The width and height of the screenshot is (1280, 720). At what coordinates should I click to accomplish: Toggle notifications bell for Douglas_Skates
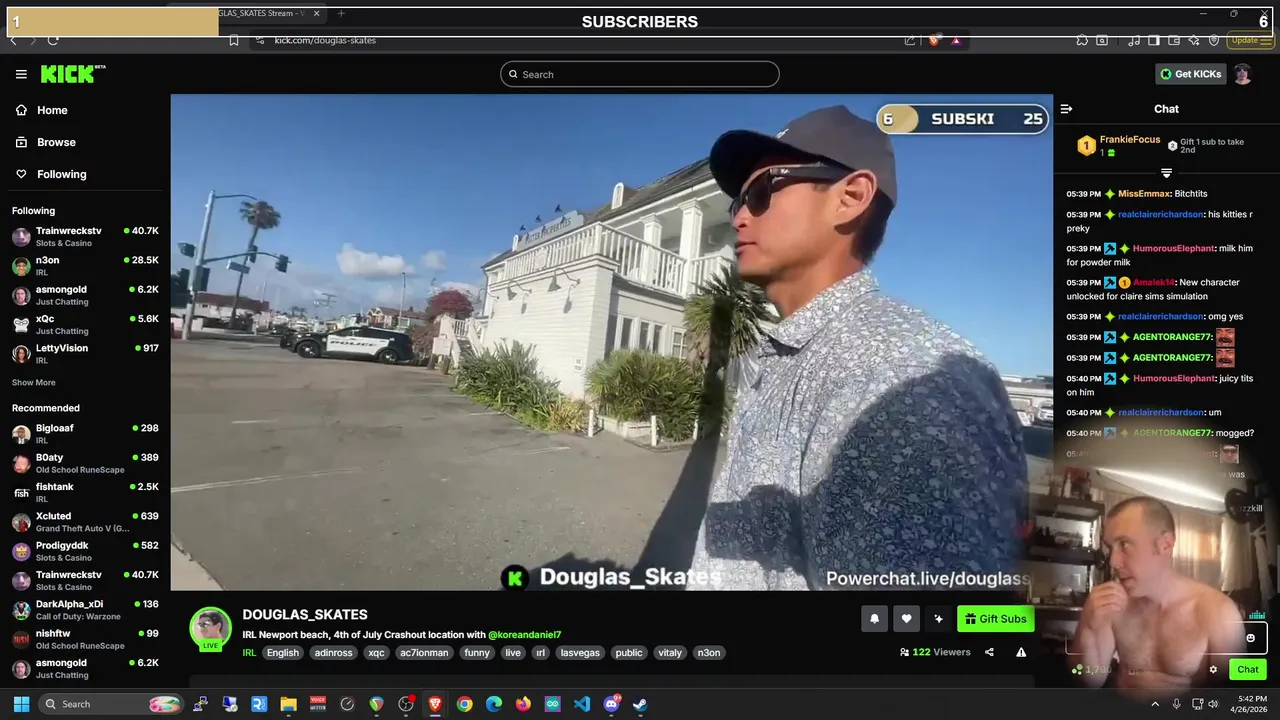coord(874,619)
